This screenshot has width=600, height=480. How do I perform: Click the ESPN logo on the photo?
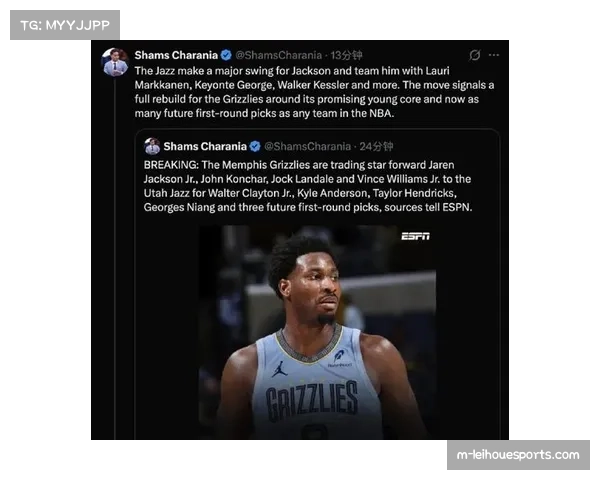click(415, 236)
